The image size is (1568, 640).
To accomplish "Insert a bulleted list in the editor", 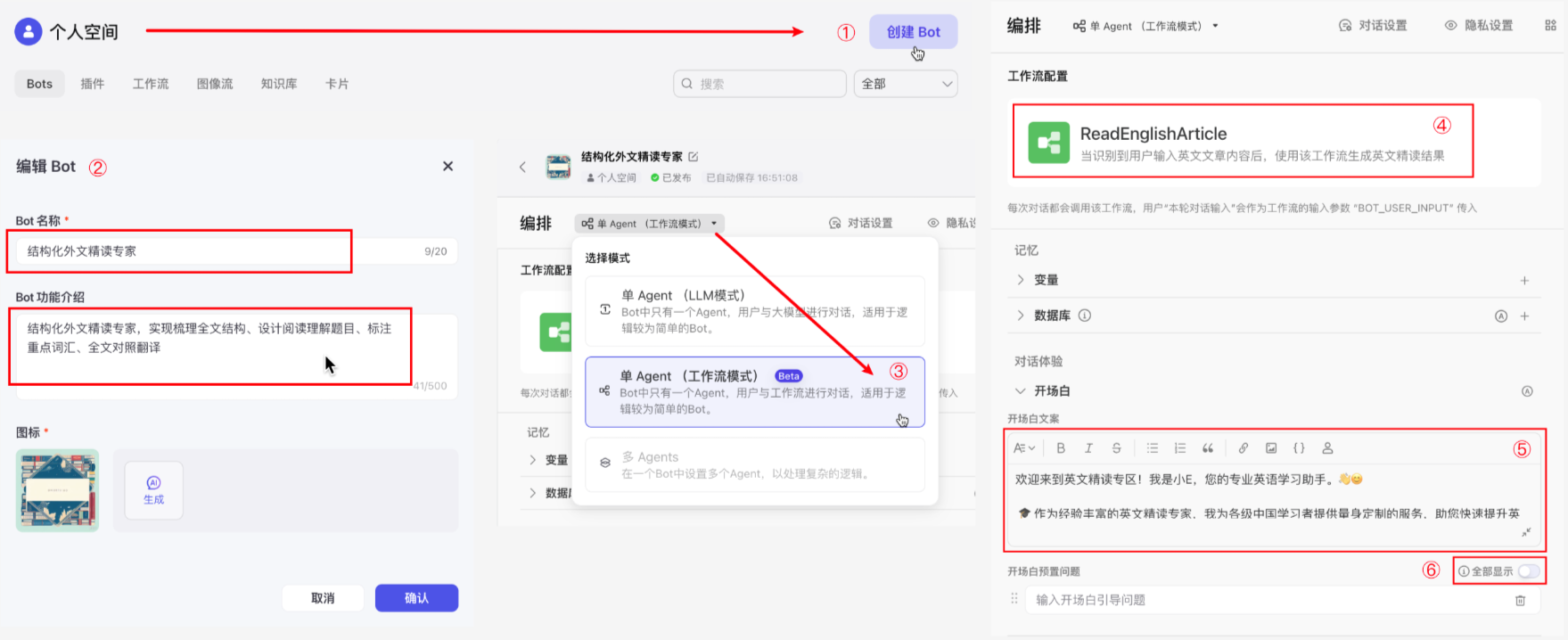I will (1153, 448).
